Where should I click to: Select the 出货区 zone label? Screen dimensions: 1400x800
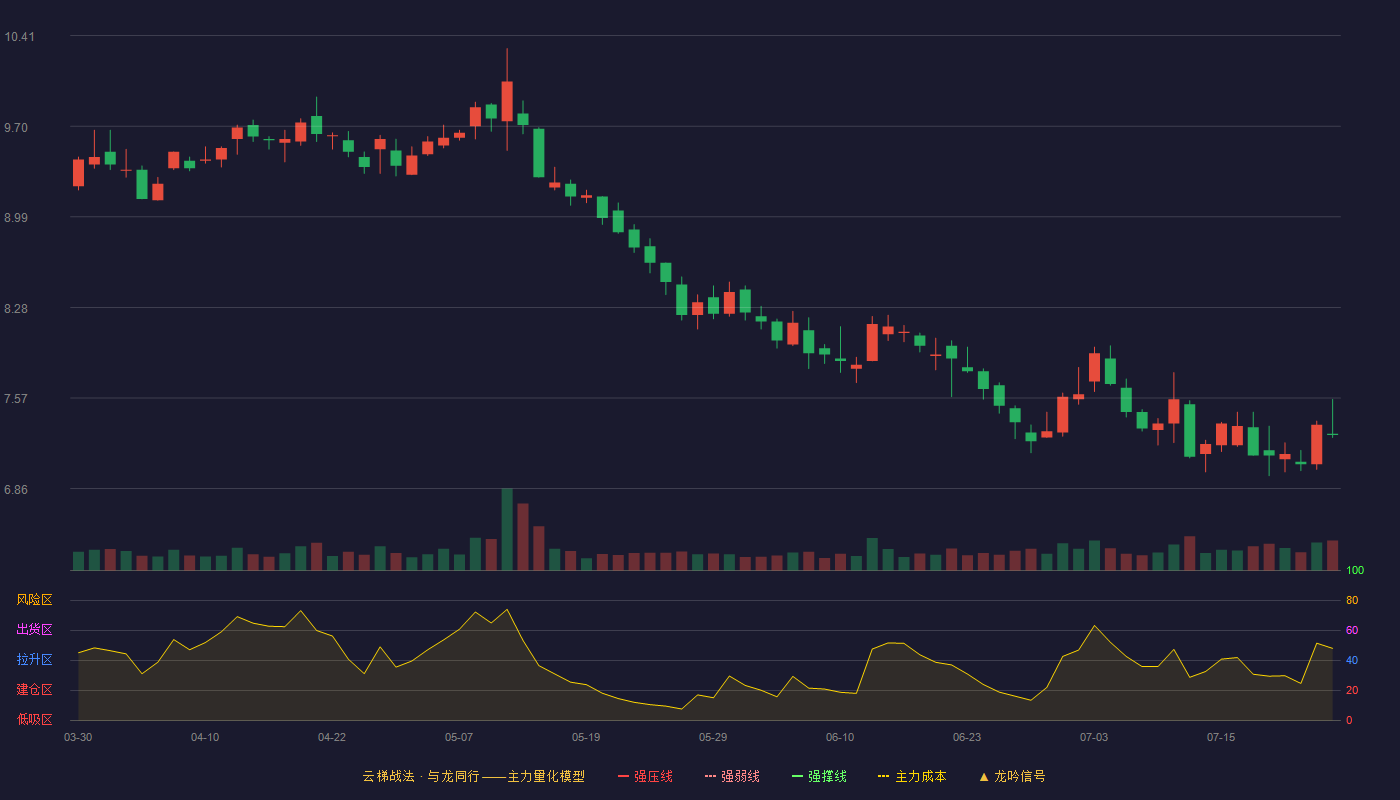point(34,630)
